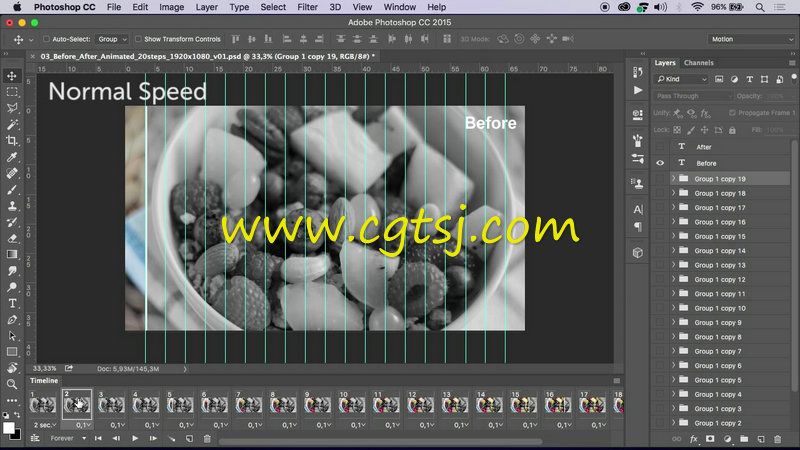Select the Eyedropper tool
This screenshot has width=800, height=450.
(12, 157)
